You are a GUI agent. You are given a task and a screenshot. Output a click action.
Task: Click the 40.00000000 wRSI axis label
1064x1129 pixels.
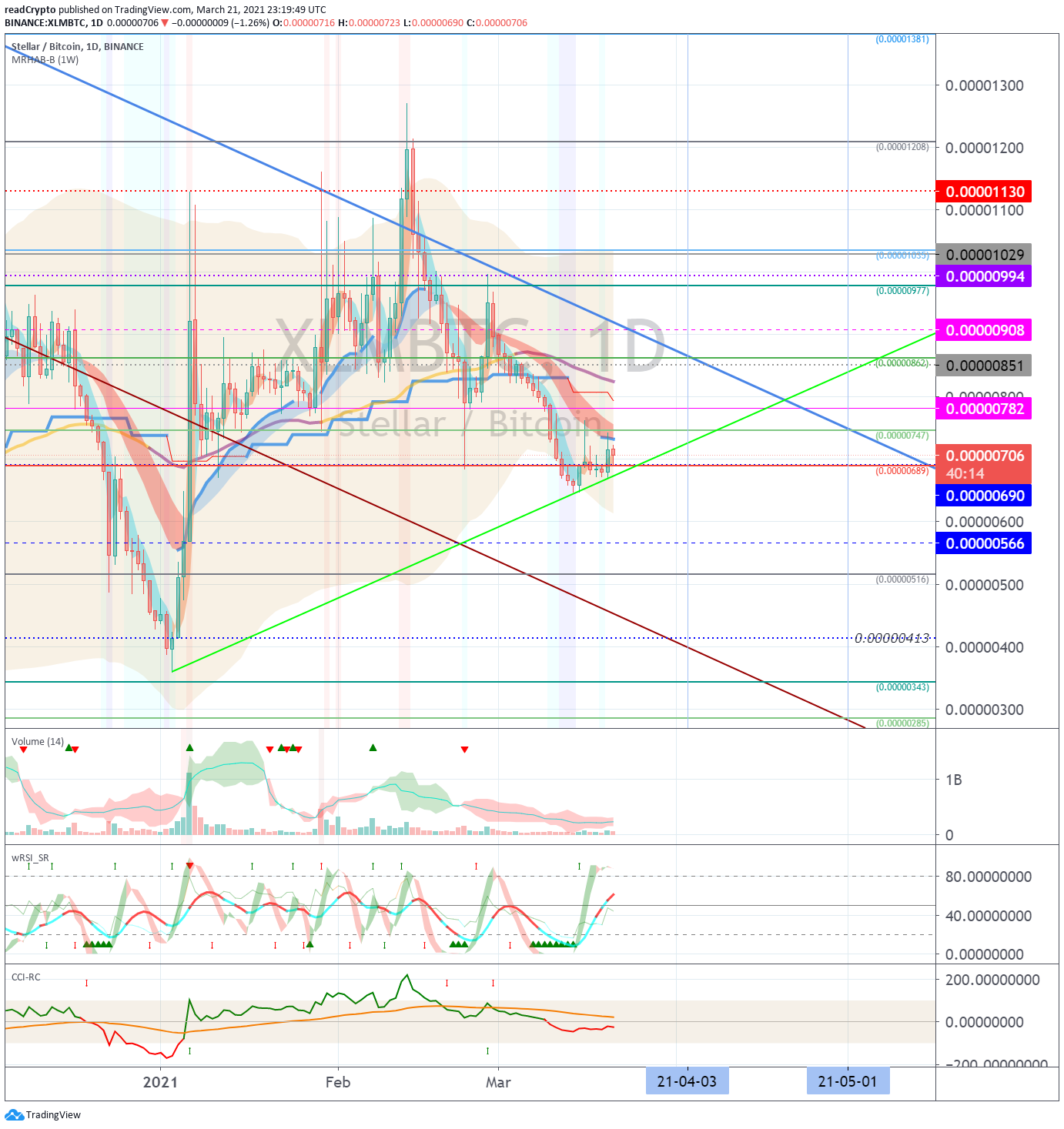click(x=989, y=916)
